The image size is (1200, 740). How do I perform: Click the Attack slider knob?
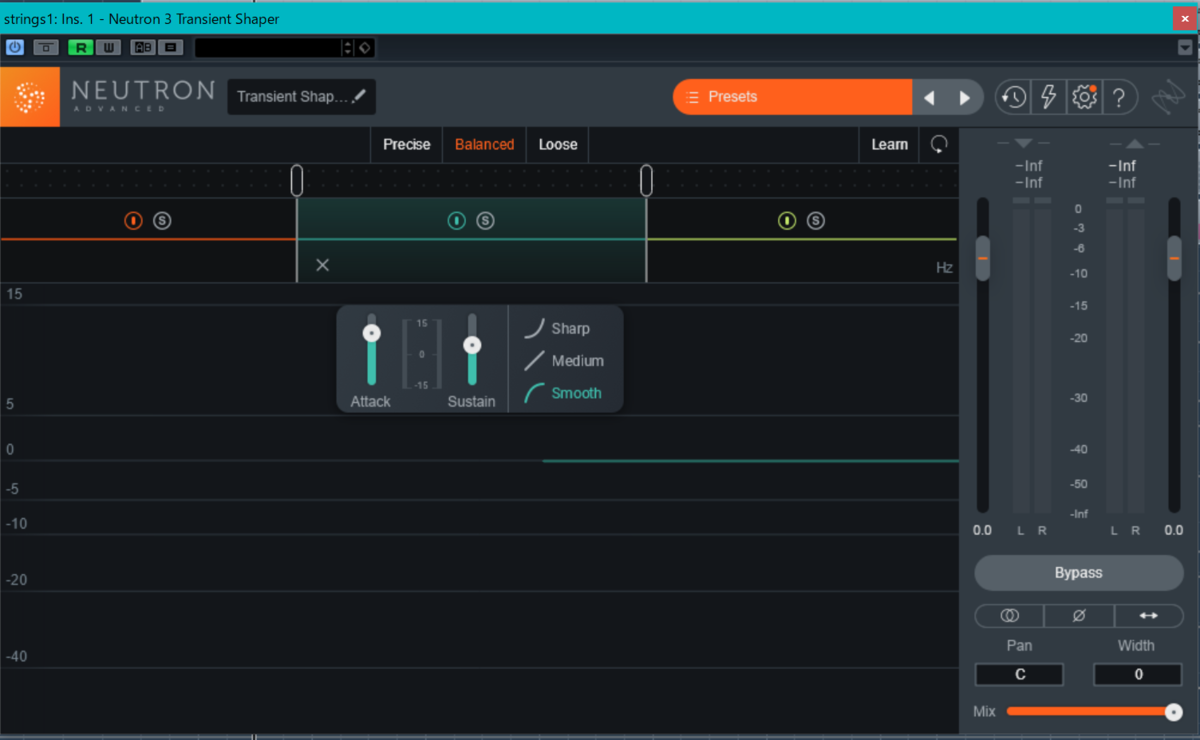372,333
